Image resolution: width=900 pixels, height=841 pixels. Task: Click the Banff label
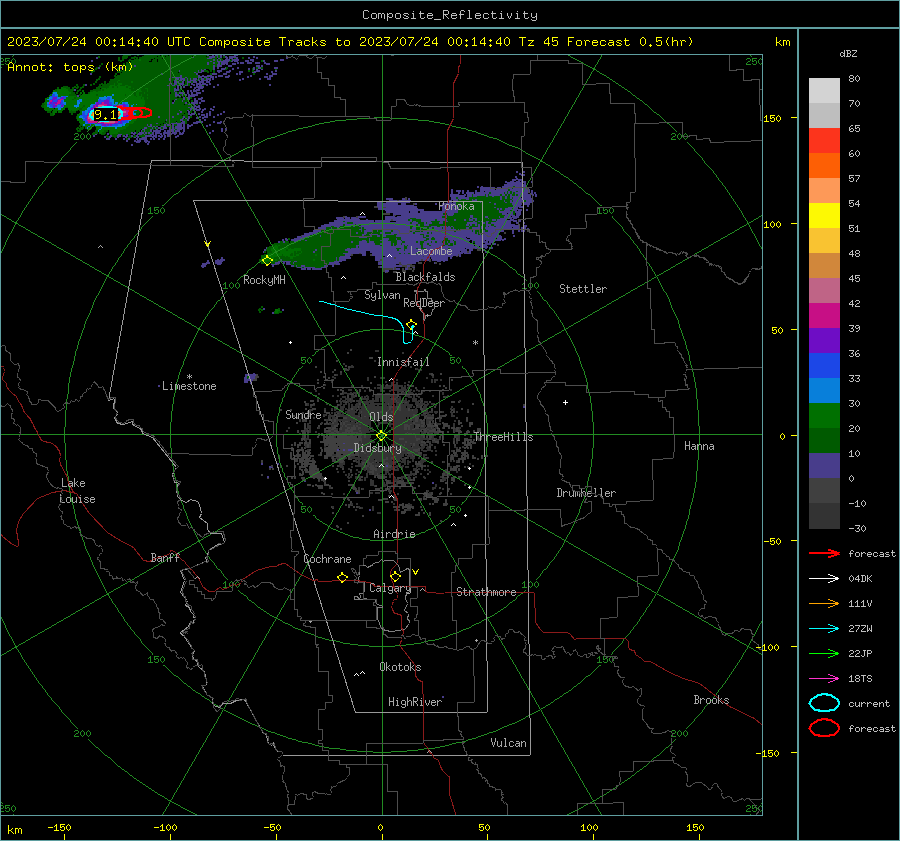(x=165, y=558)
